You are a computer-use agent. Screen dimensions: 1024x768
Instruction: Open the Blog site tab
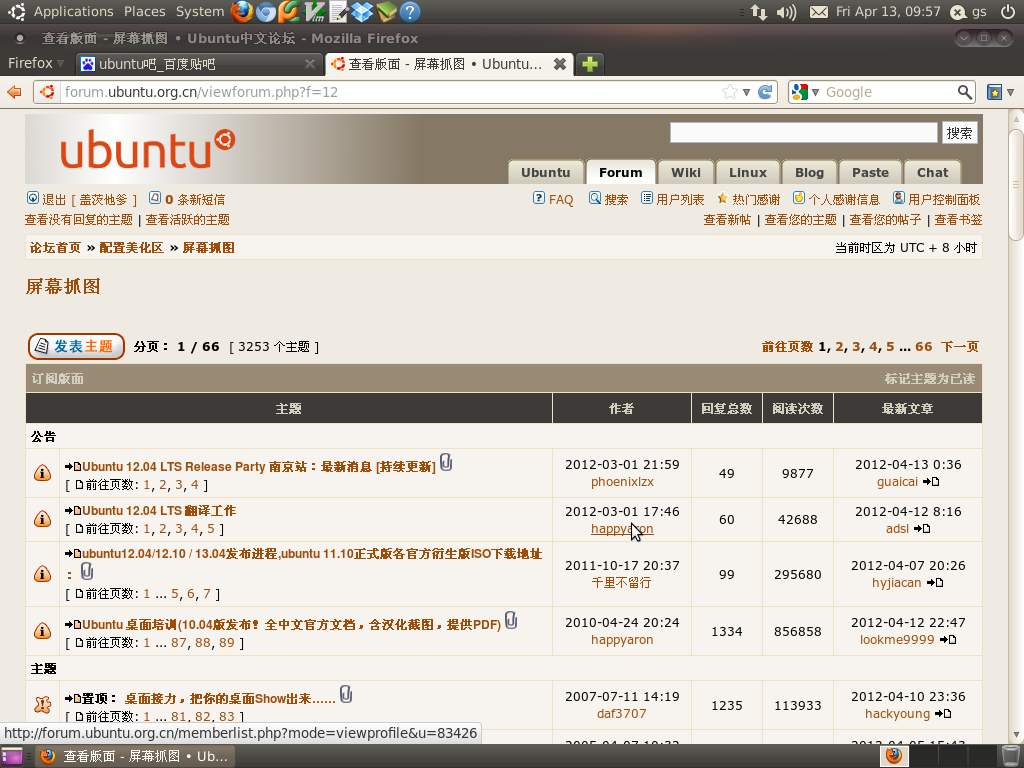pos(809,172)
